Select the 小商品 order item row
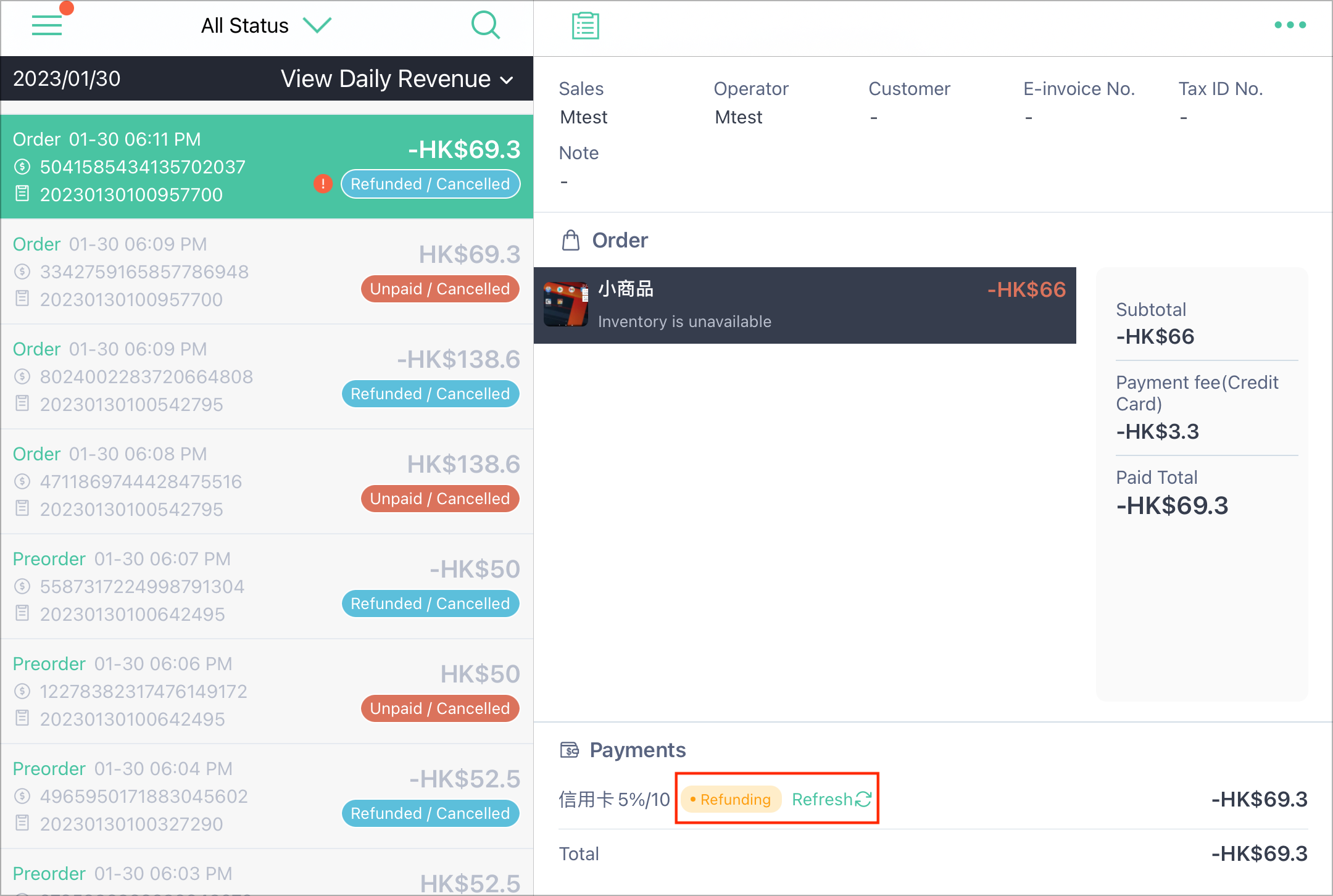Image resolution: width=1333 pixels, height=896 pixels. 805,305
